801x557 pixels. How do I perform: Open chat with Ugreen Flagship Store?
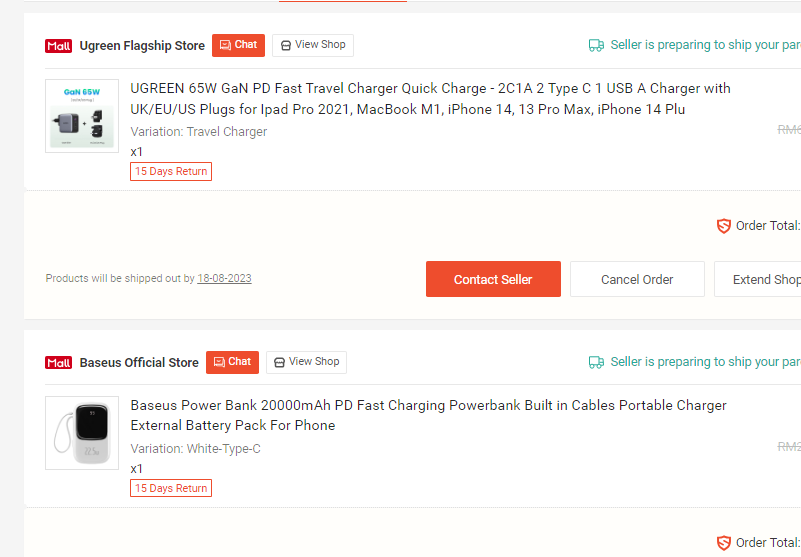pos(238,45)
